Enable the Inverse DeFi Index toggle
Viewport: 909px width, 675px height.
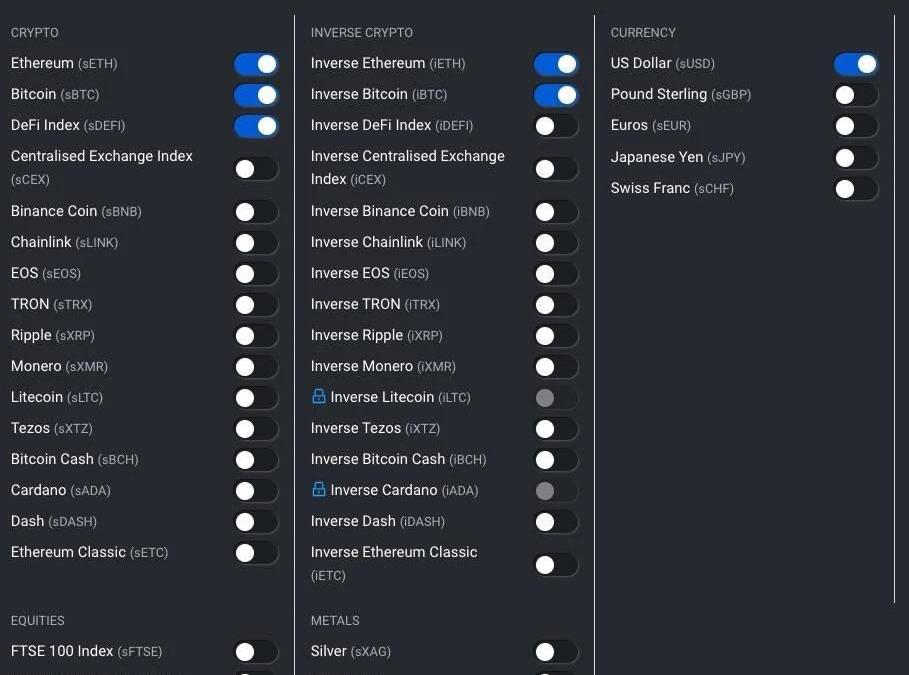click(x=556, y=126)
